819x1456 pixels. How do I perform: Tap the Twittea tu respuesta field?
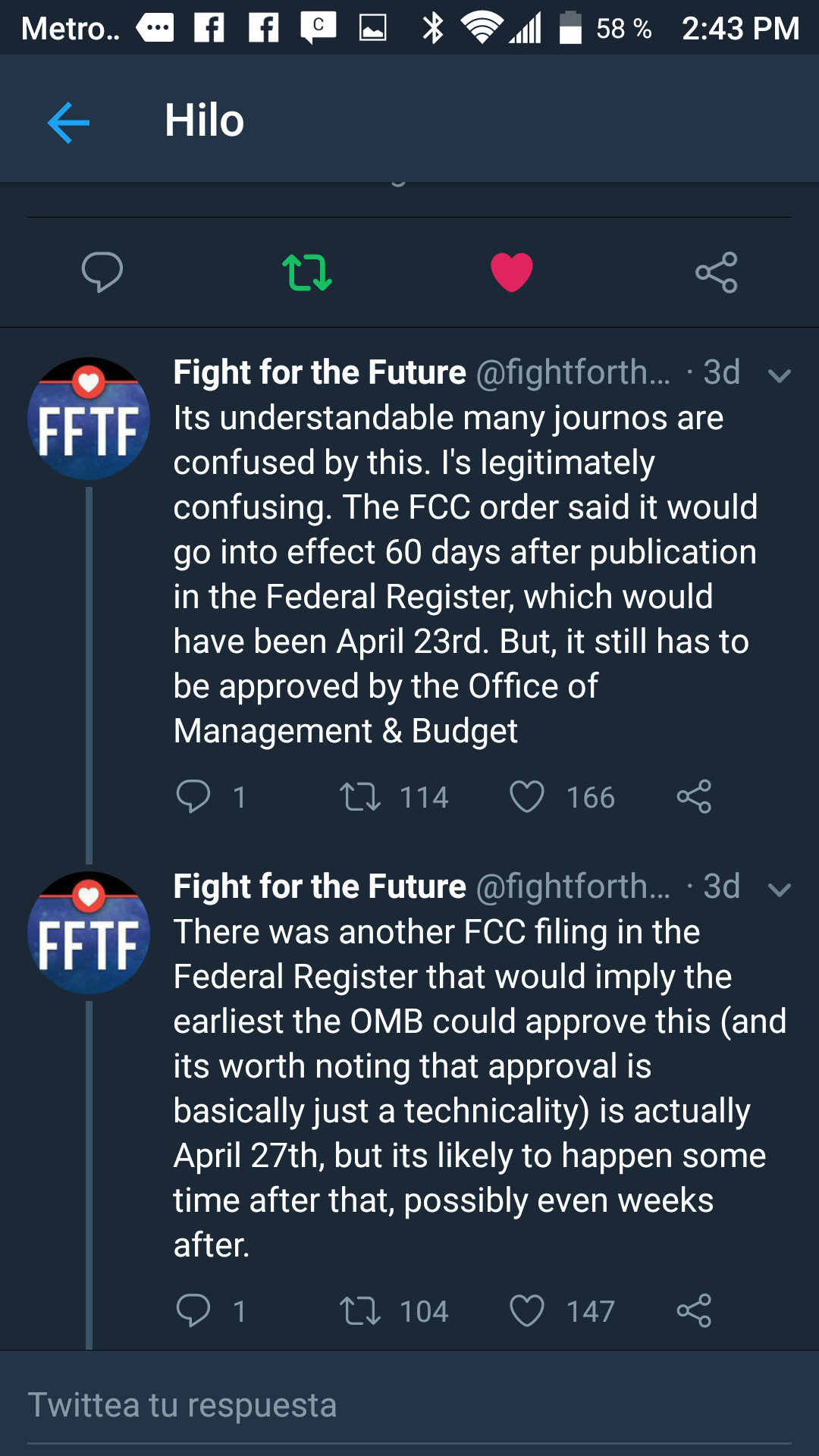409,1405
